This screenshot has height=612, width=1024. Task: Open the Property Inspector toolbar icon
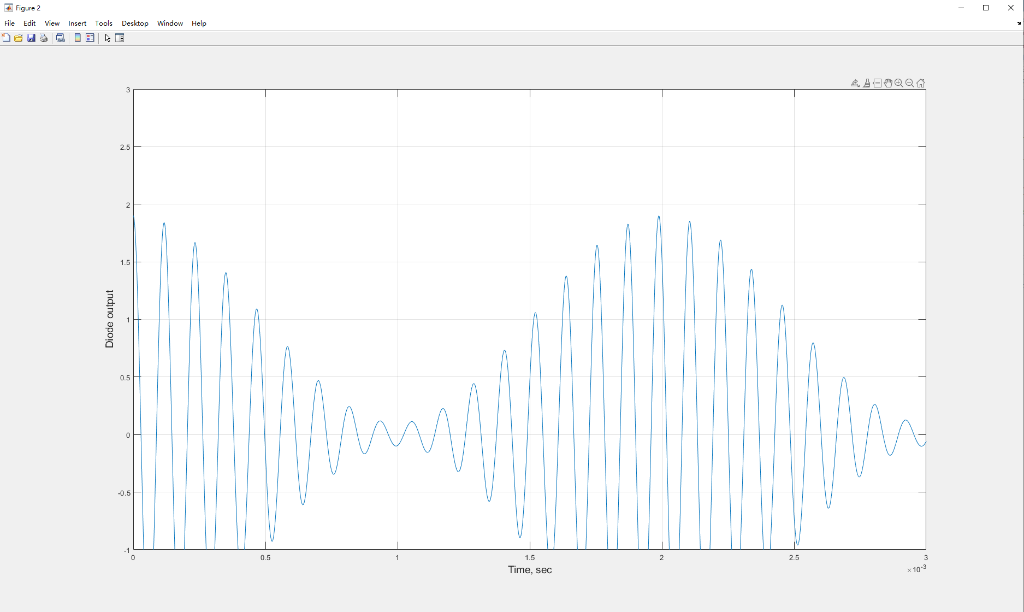pyautogui.click(x=119, y=37)
